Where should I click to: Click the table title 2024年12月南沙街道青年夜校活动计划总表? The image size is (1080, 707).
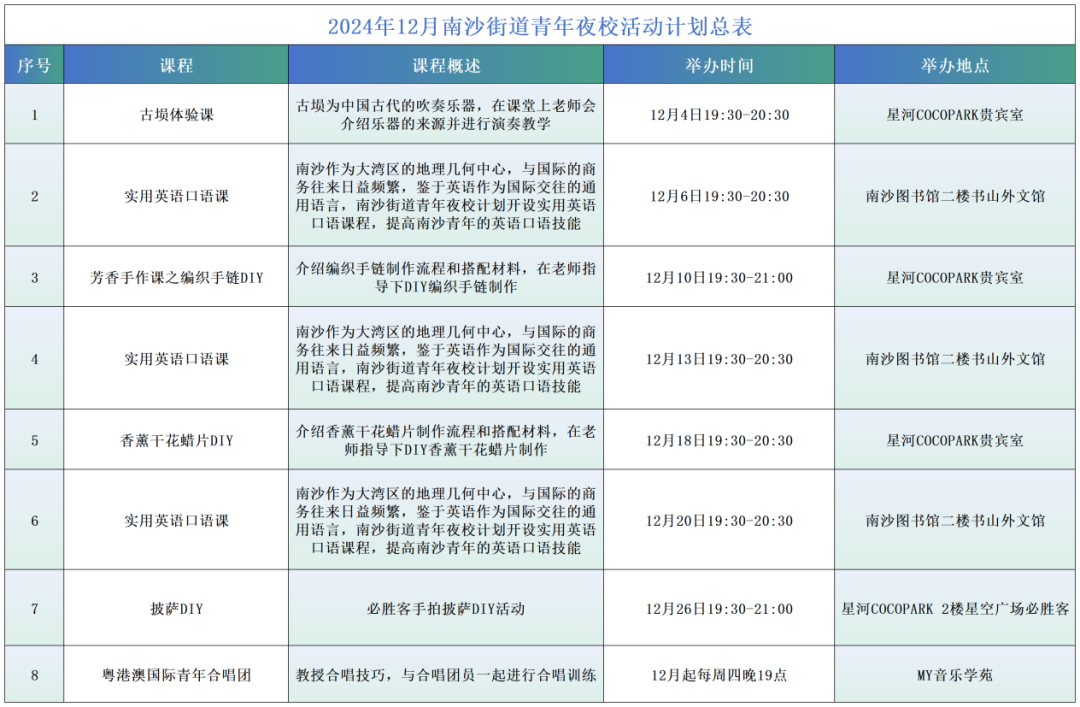(x=540, y=26)
